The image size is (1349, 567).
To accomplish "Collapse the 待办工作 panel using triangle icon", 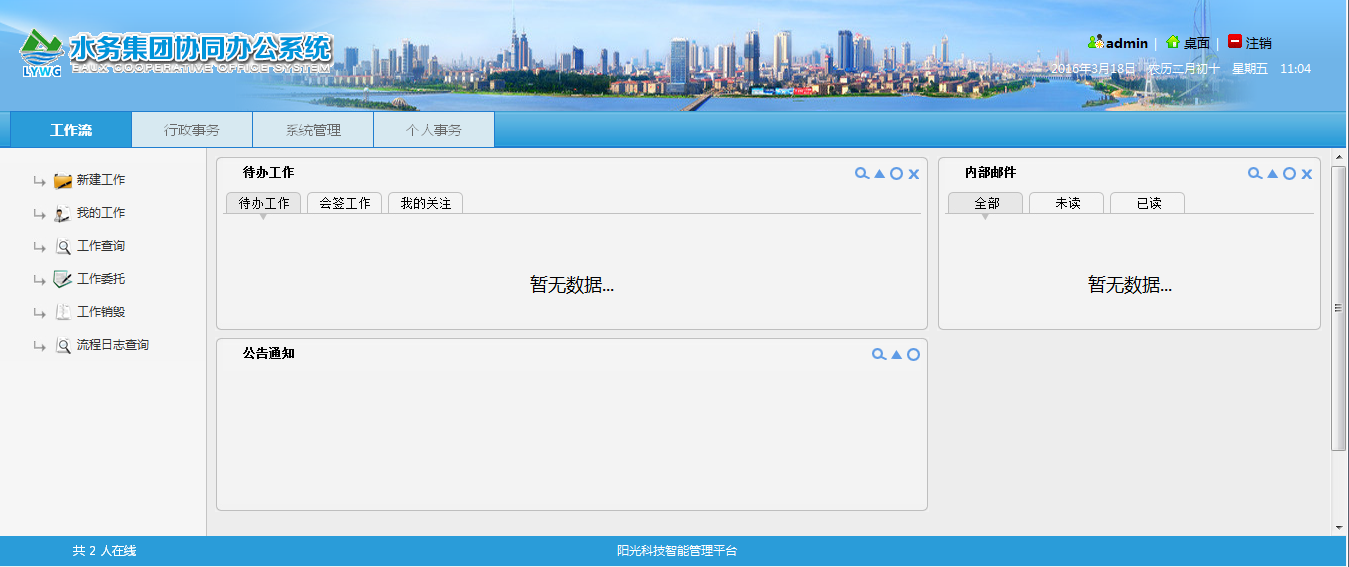I will [x=879, y=174].
